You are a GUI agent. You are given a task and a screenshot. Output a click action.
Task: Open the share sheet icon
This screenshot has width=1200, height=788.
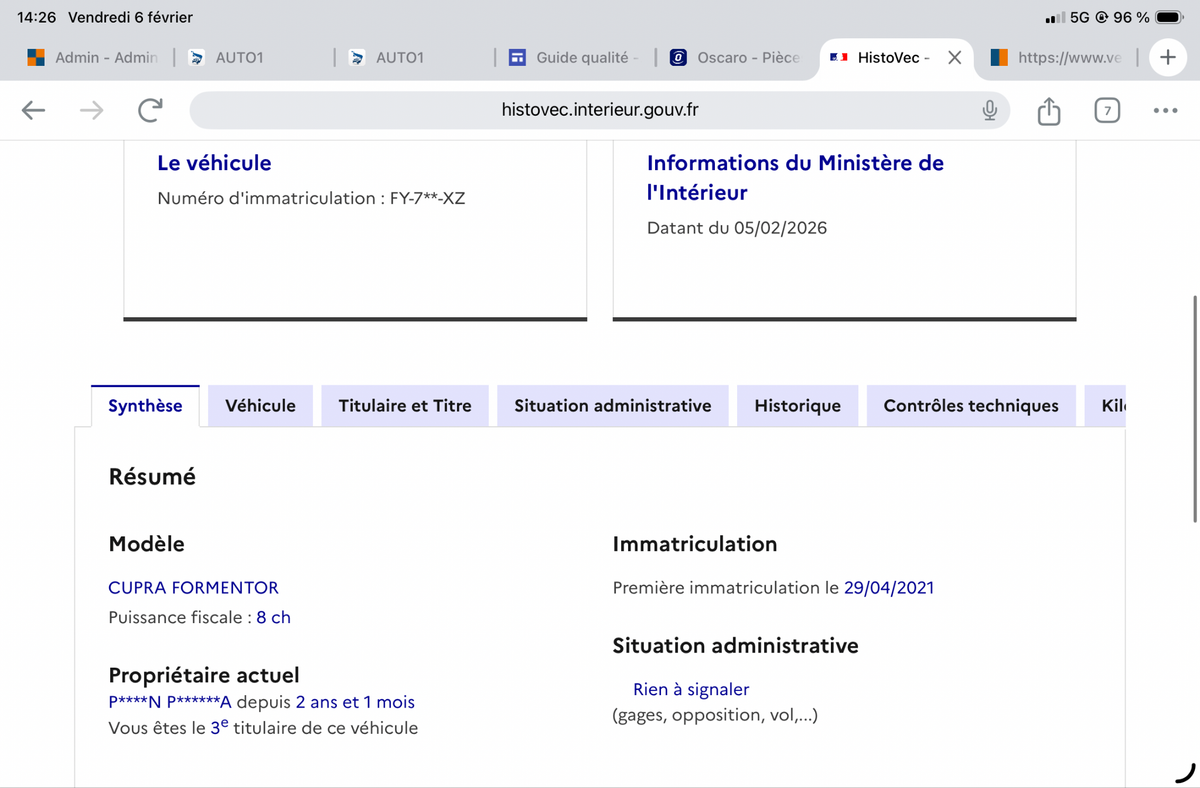coord(1048,110)
